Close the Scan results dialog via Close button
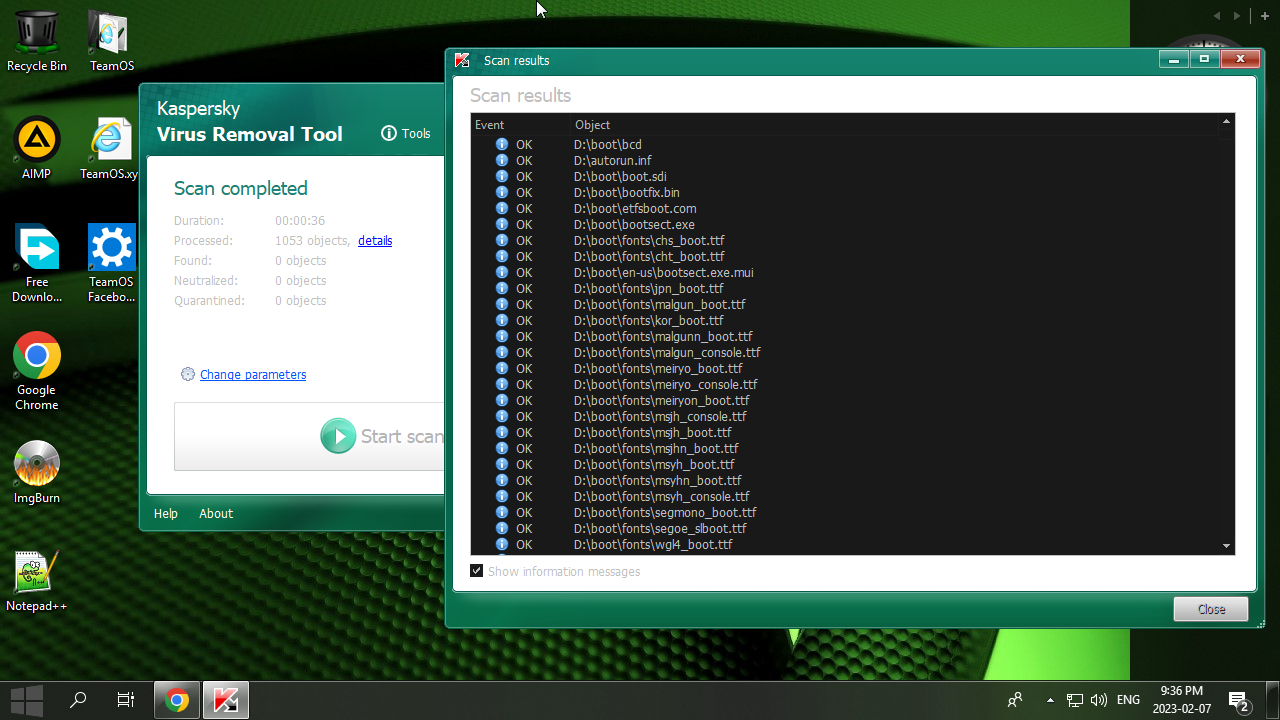1280x720 pixels. [1211, 609]
